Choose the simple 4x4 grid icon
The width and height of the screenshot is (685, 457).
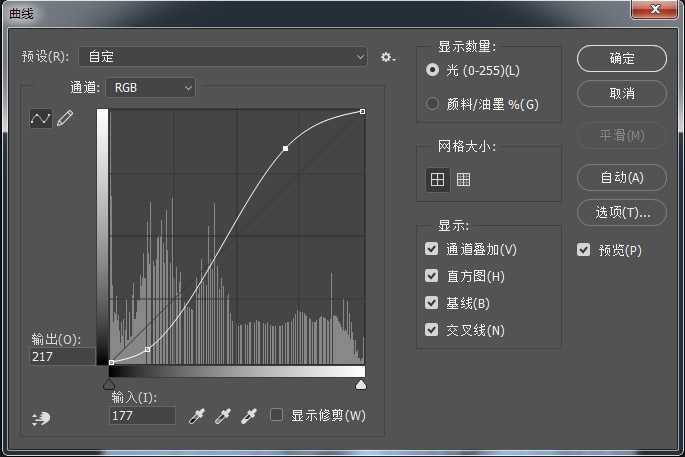coord(437,180)
